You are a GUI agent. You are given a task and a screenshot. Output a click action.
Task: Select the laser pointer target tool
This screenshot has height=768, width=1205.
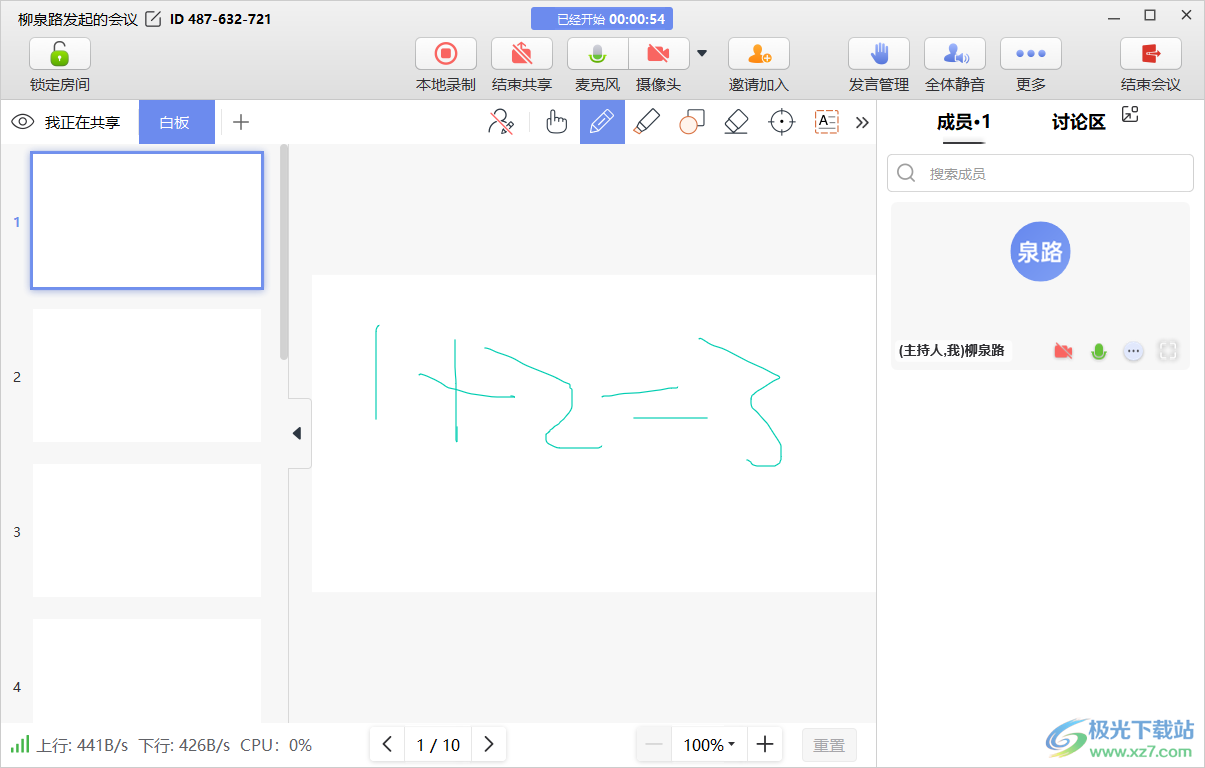tap(781, 122)
